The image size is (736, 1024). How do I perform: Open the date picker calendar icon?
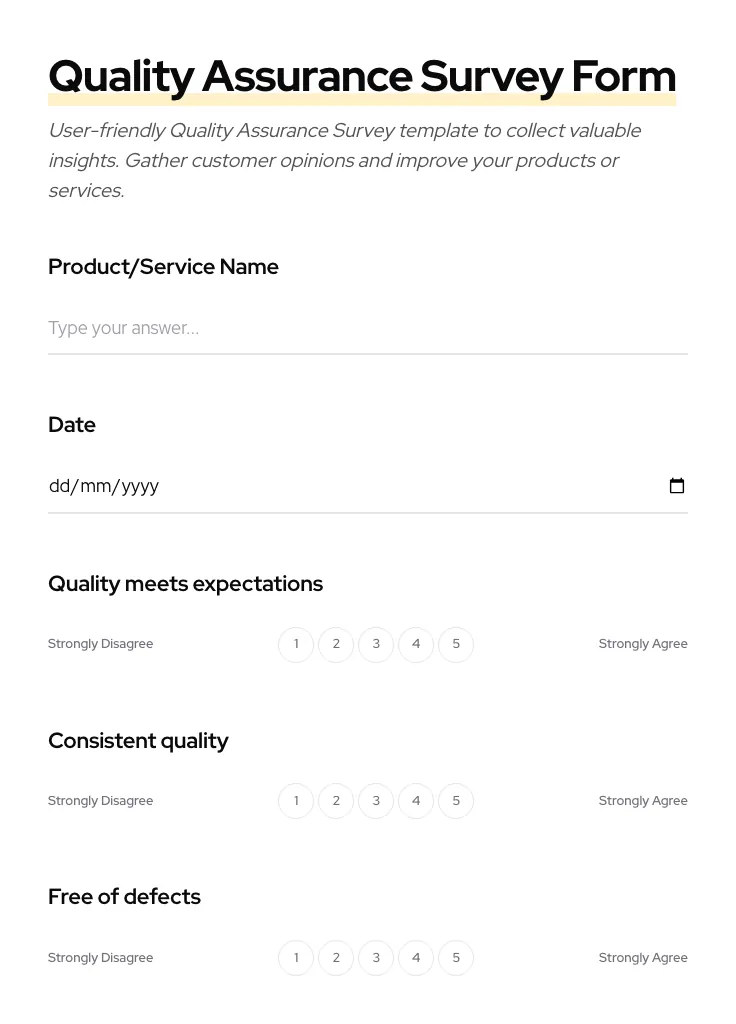click(x=677, y=486)
